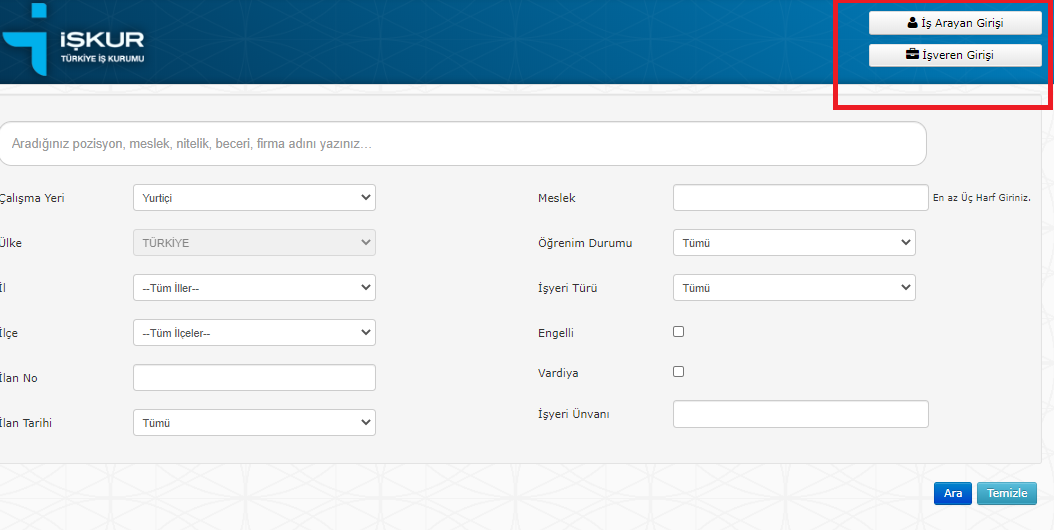The height and width of the screenshot is (530, 1054).
Task: Open İş Arayan Girişi login
Action: click(955, 23)
